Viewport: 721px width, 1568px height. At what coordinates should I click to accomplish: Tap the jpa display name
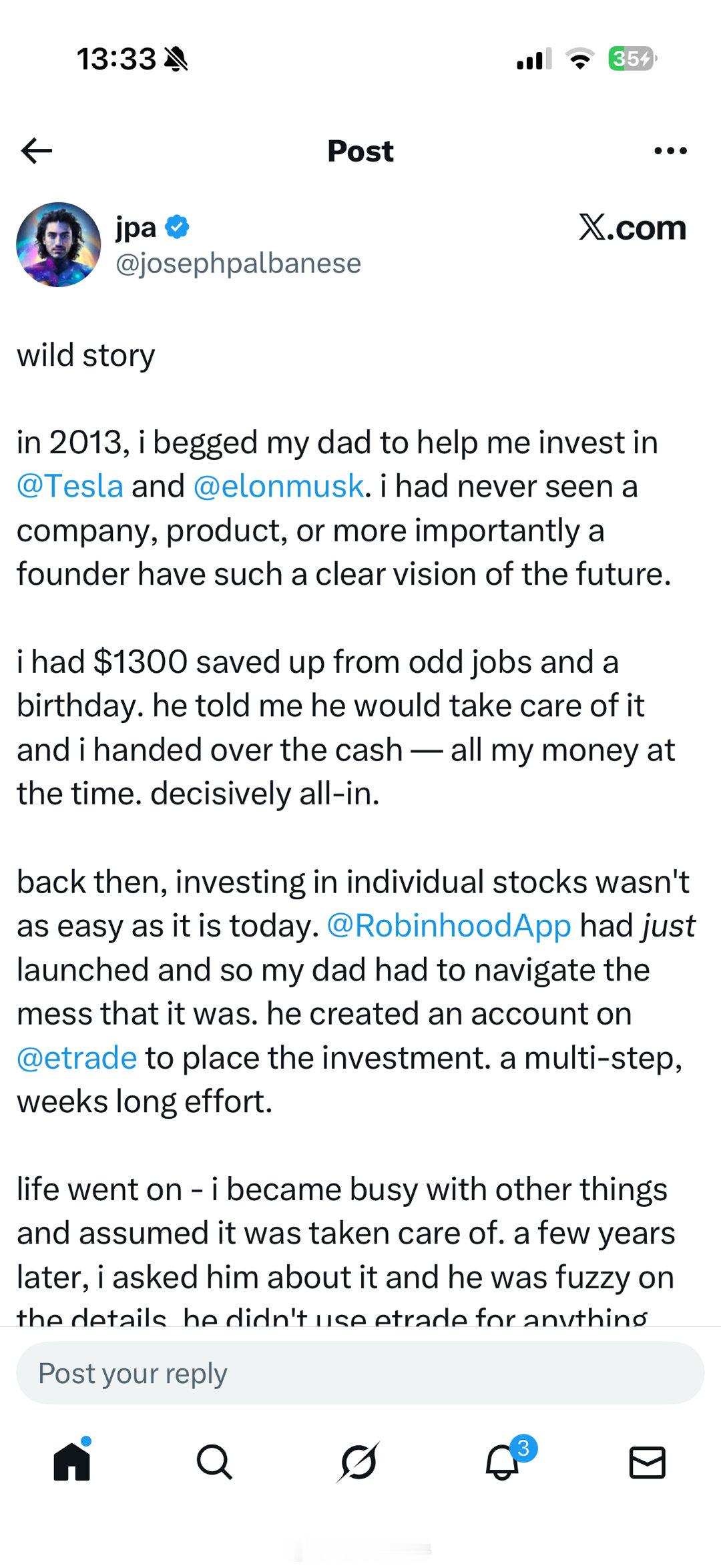[x=136, y=227]
